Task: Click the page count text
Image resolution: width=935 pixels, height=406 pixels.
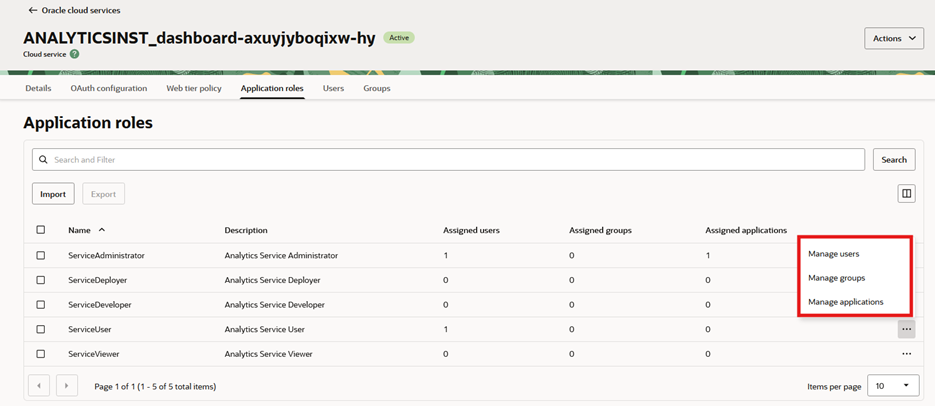Action: click(x=155, y=386)
